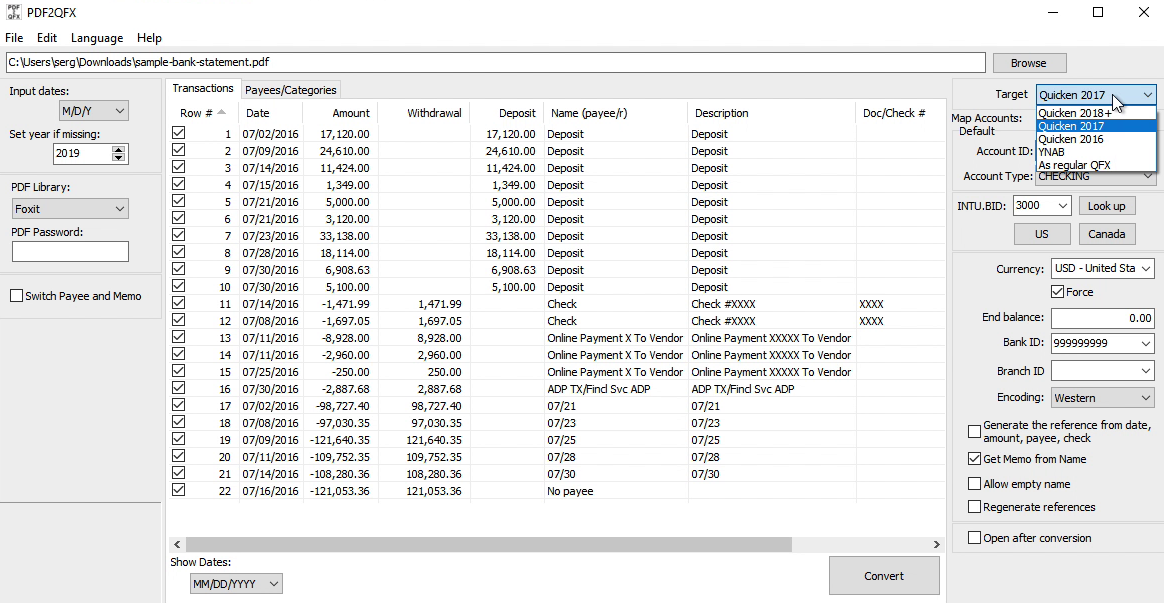This screenshot has height=603, width=1164.
Task: Decrease the missing year spinner value
Action: coord(119,157)
